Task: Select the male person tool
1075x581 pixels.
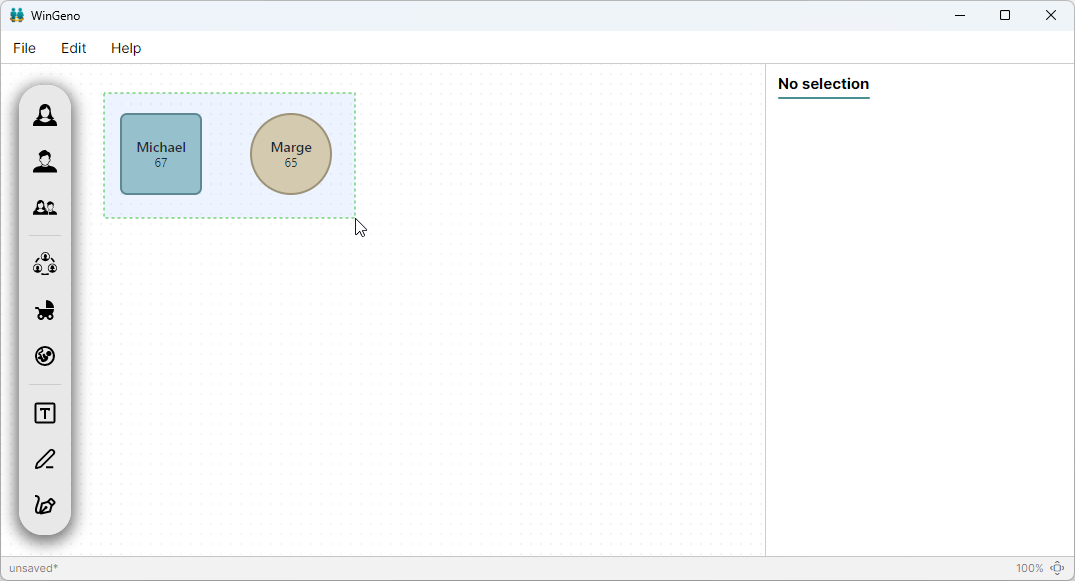Action: [x=45, y=161]
